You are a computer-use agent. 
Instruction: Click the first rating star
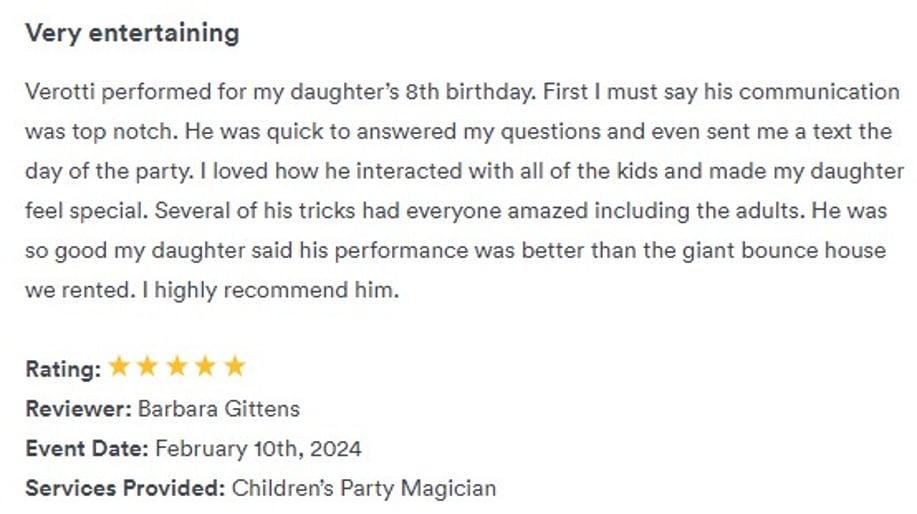(x=119, y=367)
